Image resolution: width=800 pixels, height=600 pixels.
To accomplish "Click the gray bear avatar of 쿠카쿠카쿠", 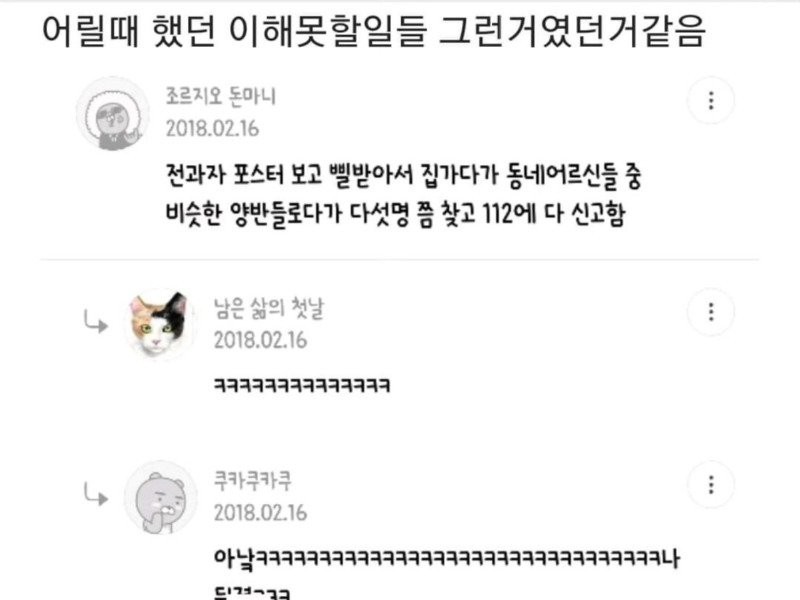I will point(161,498).
